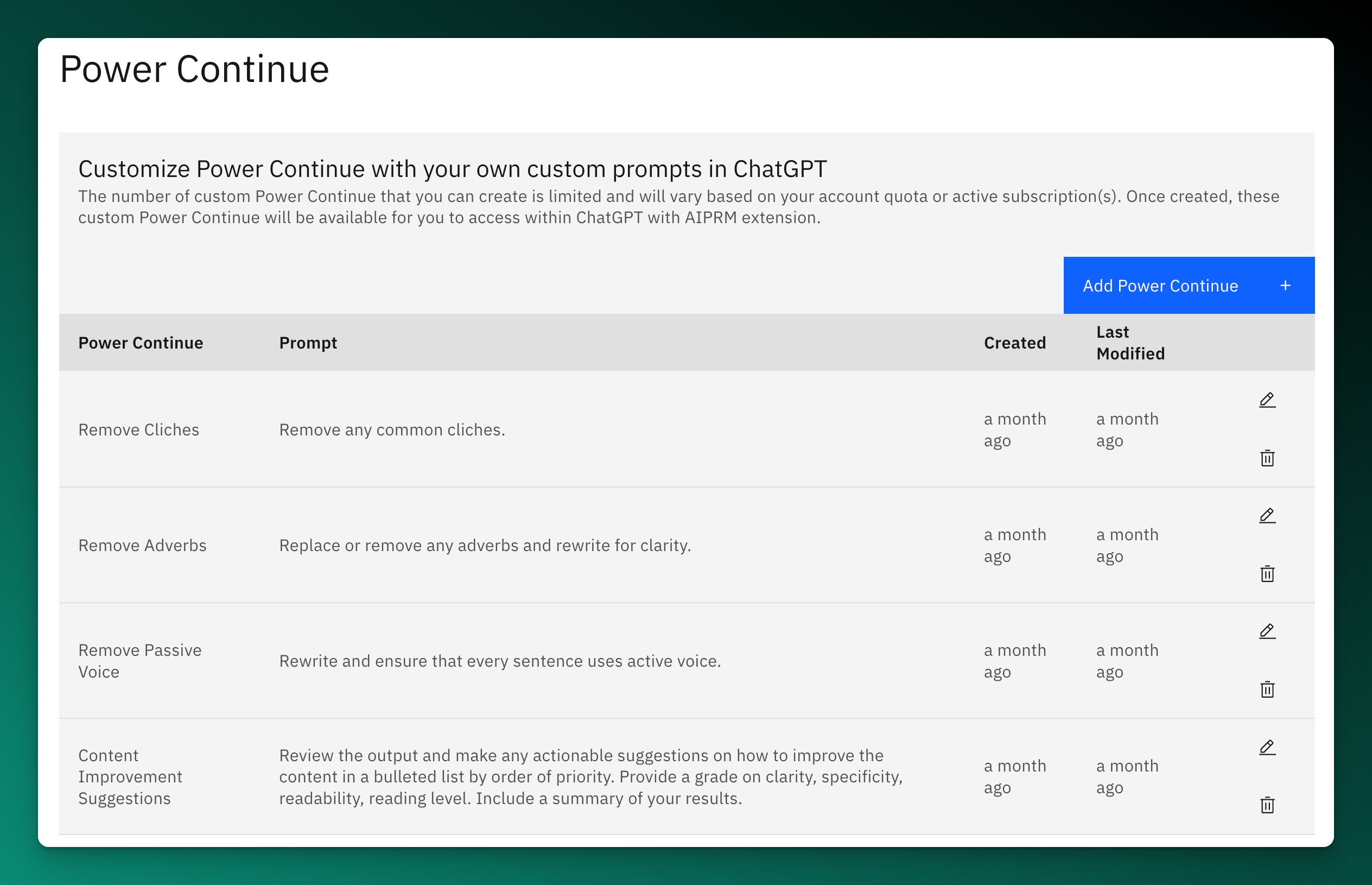Edit the Remove Passive Voice entry
This screenshot has width=1372, height=885.
(x=1267, y=631)
